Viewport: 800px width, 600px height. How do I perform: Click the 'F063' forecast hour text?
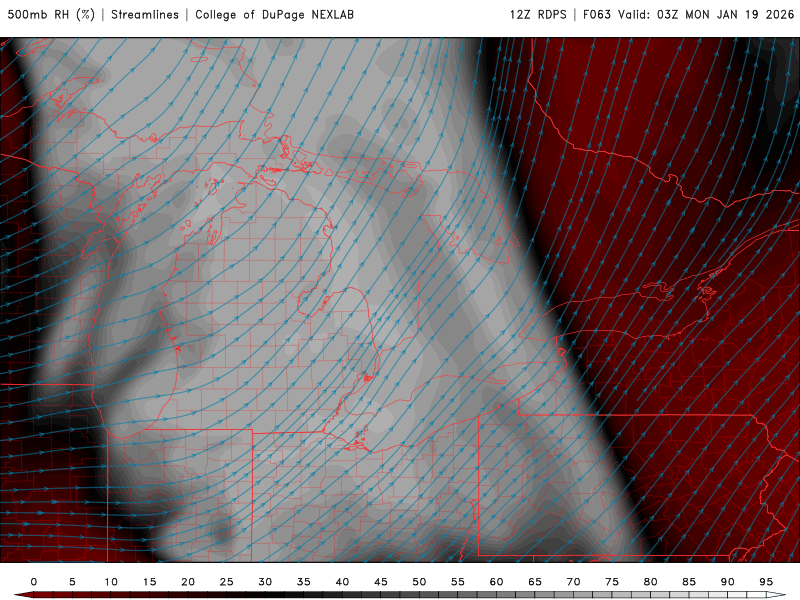click(x=597, y=15)
